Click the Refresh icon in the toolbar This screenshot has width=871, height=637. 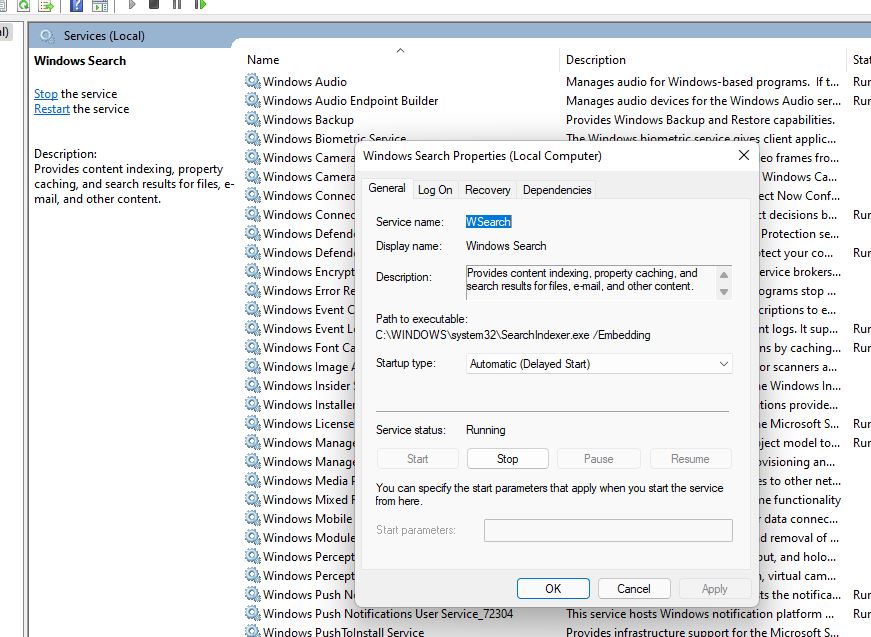coord(22,7)
